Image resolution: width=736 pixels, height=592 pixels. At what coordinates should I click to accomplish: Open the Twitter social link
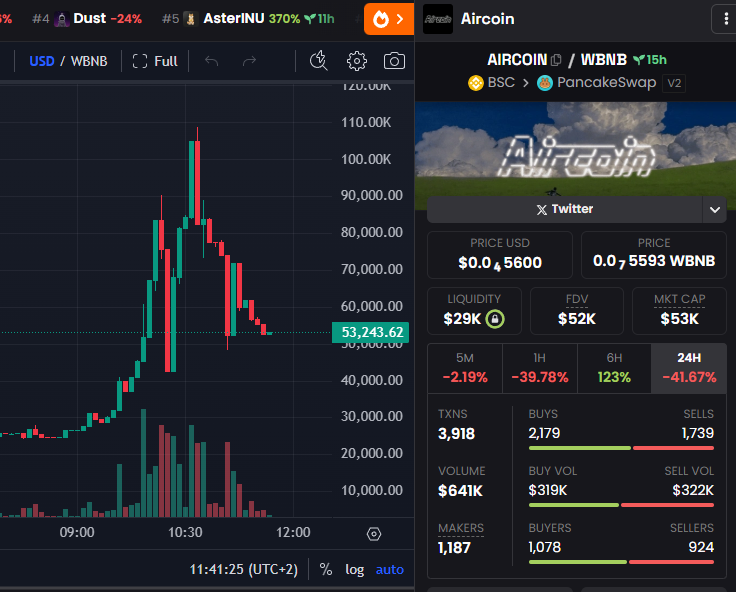(565, 209)
